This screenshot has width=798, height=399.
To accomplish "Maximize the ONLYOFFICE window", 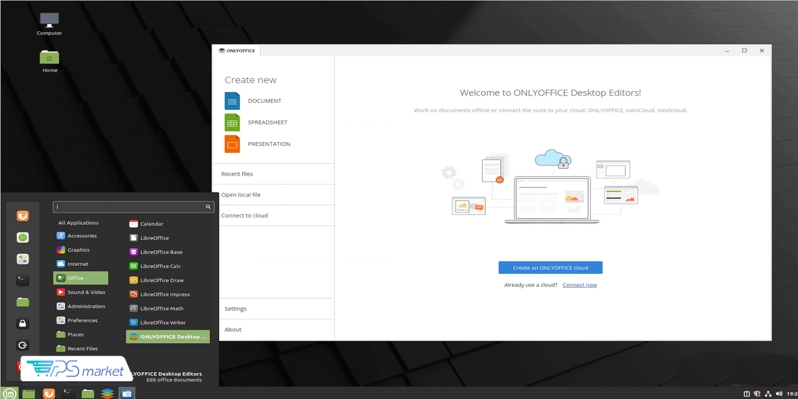I will (x=744, y=50).
